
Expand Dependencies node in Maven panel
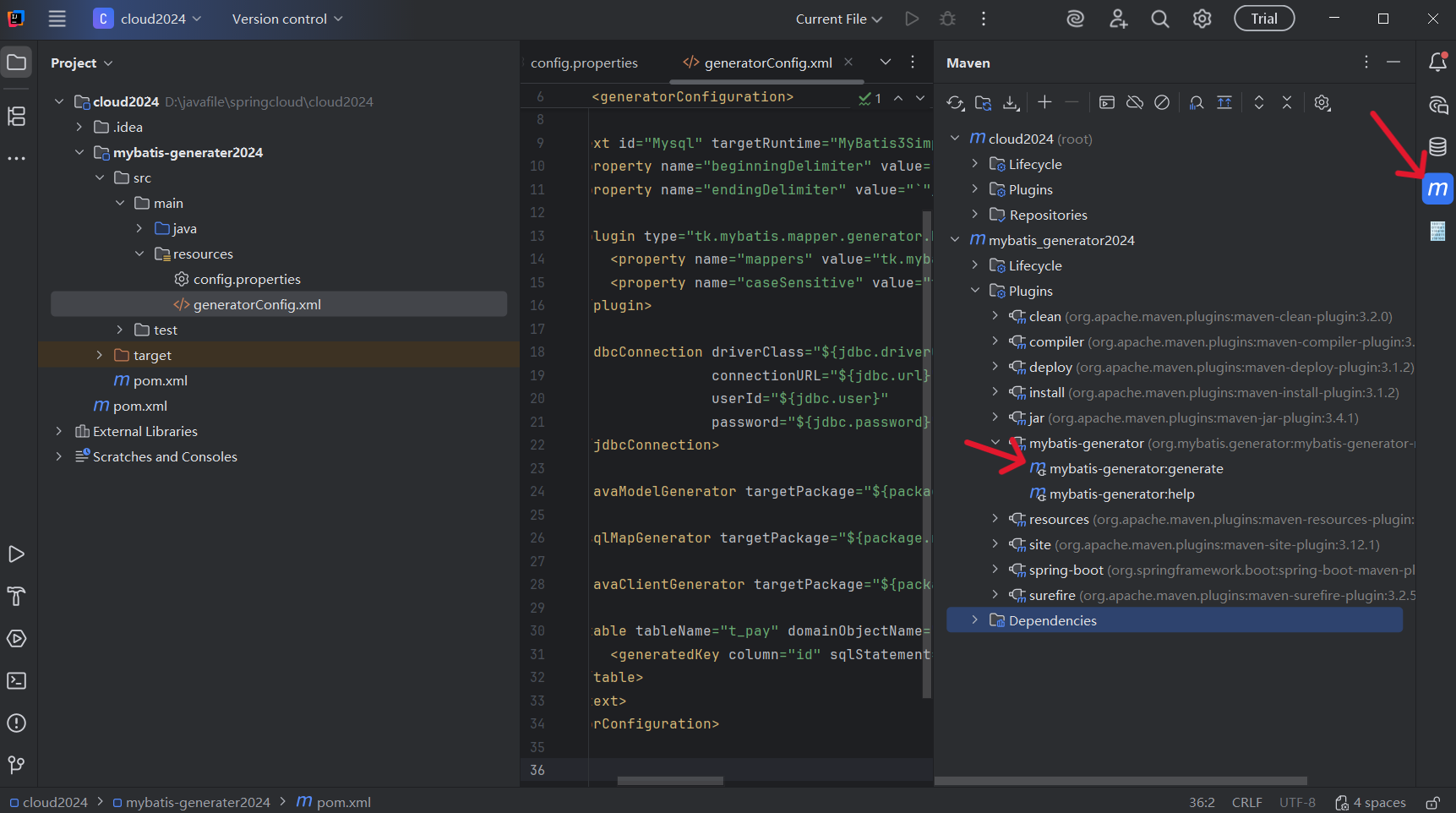pyautogui.click(x=974, y=620)
